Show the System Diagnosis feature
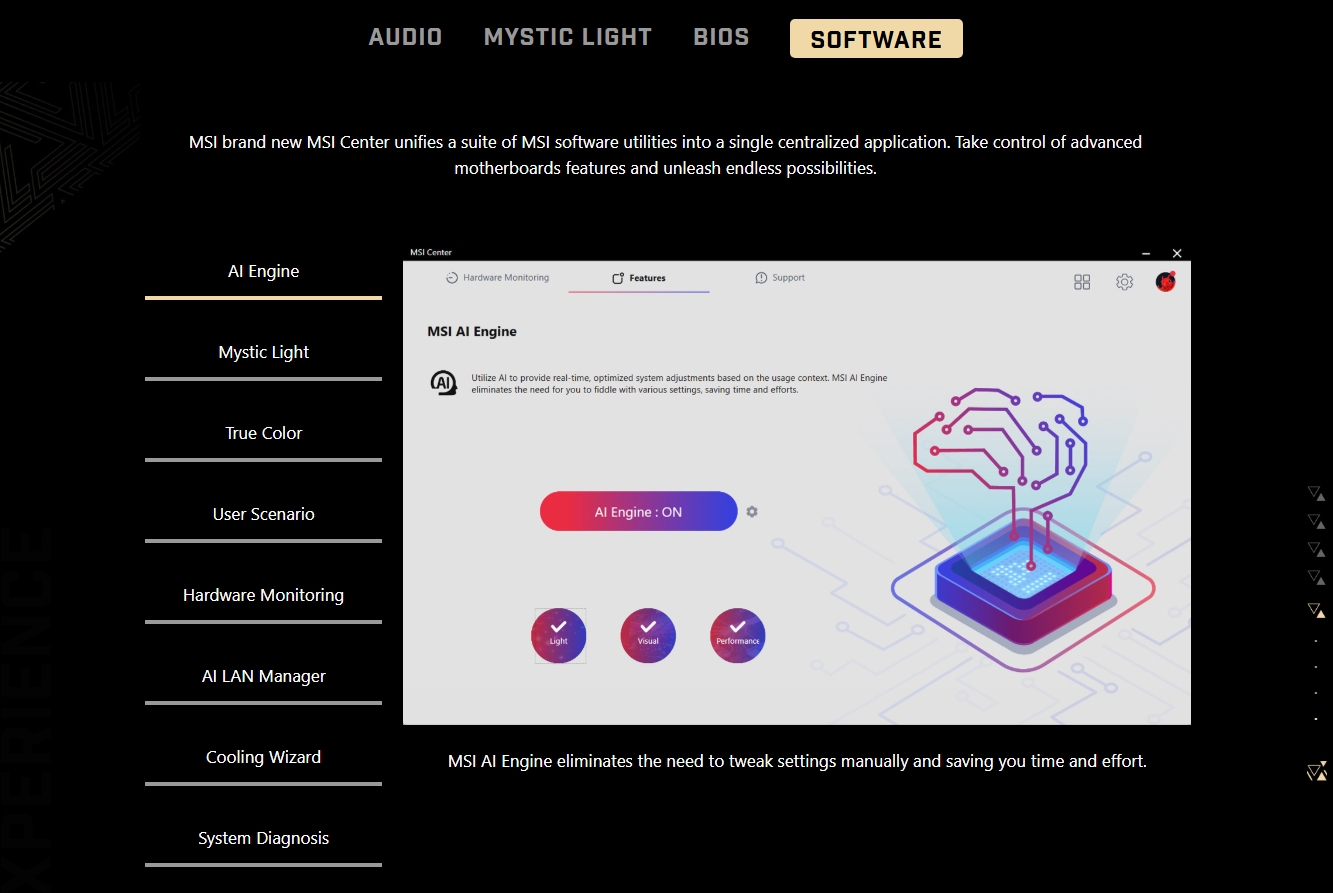Image resolution: width=1333 pixels, height=893 pixels. pos(263,838)
